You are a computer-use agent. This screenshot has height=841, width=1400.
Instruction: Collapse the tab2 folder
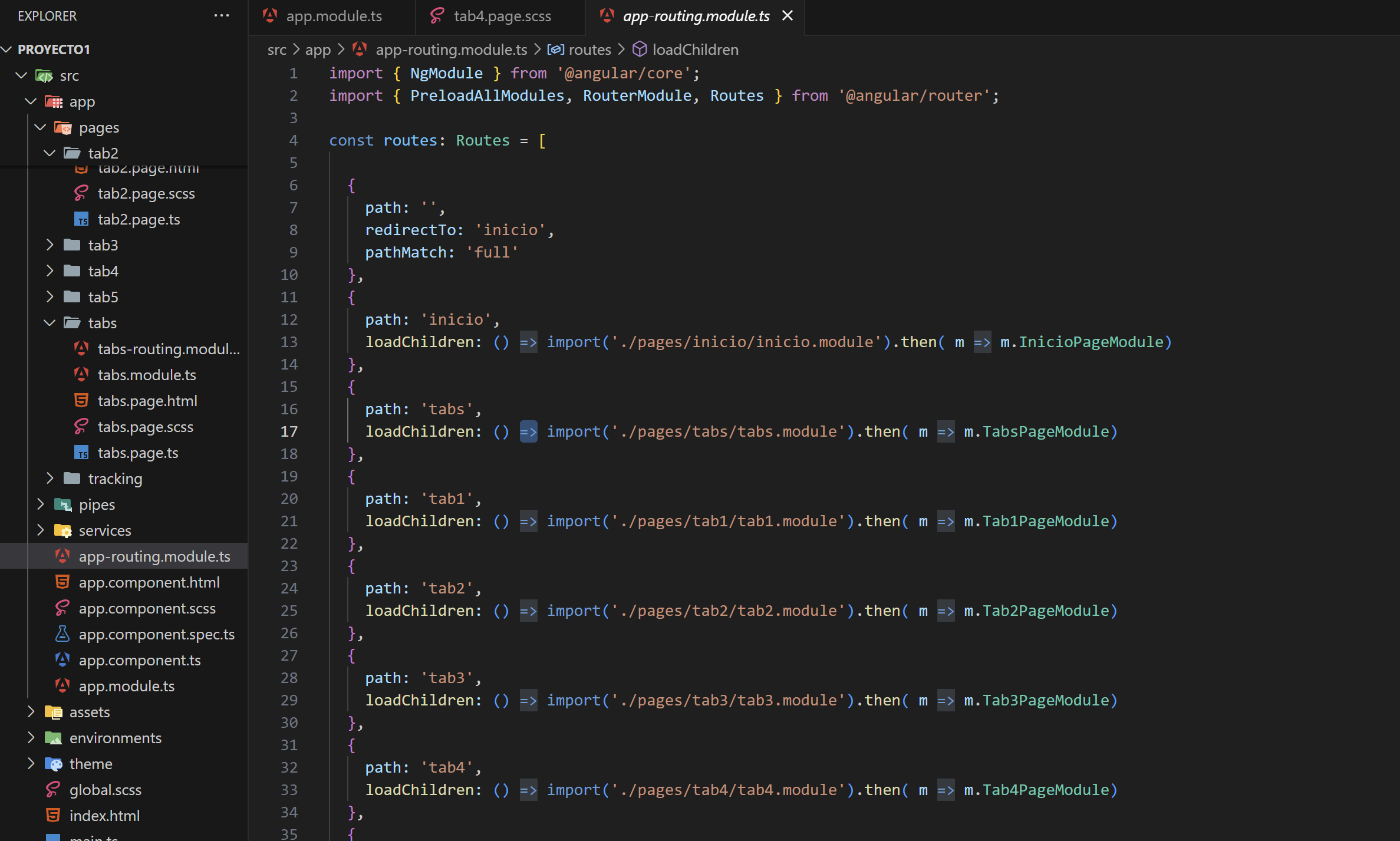(50, 153)
